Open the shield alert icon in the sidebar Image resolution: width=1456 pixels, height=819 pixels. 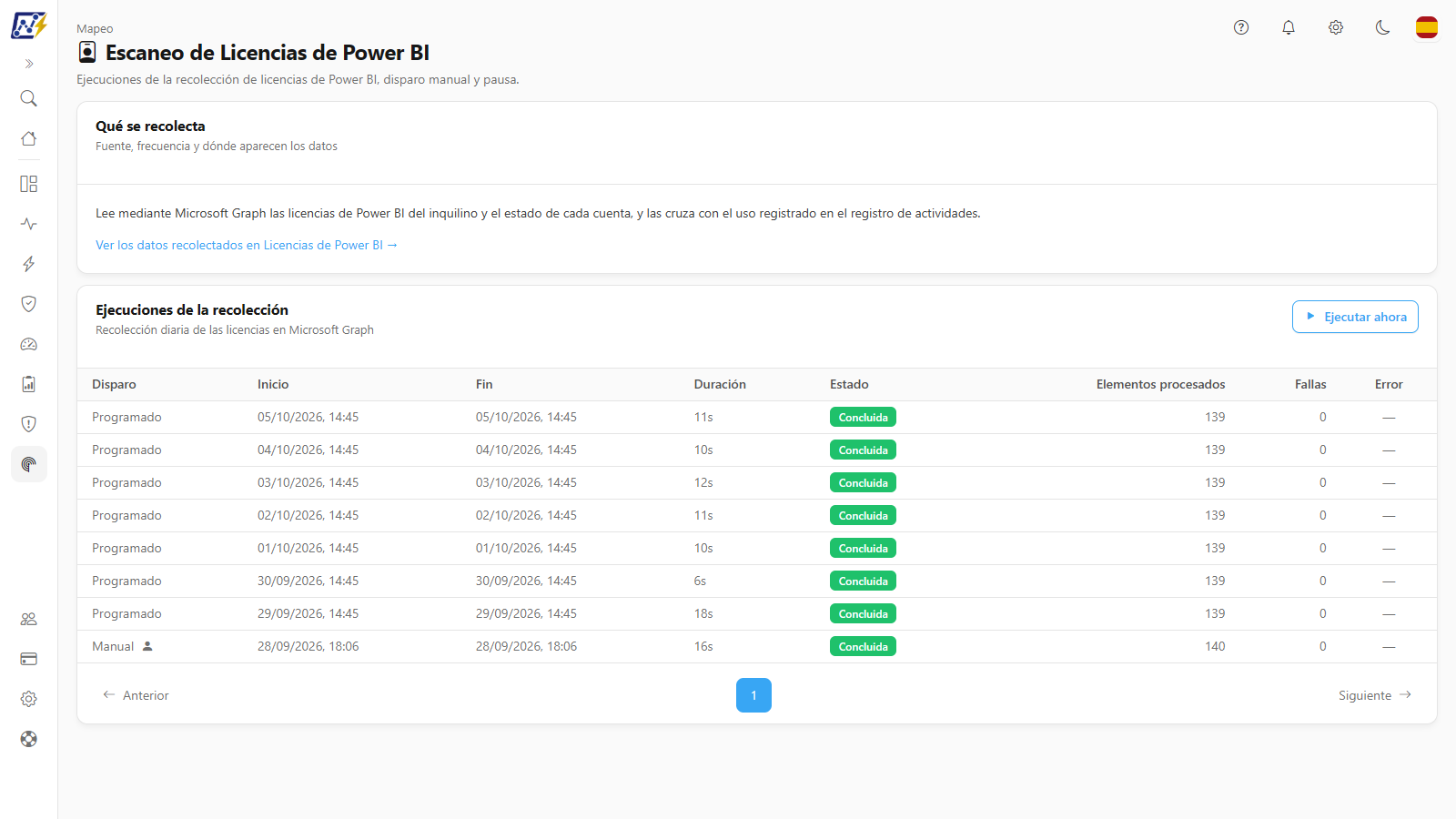click(29, 424)
